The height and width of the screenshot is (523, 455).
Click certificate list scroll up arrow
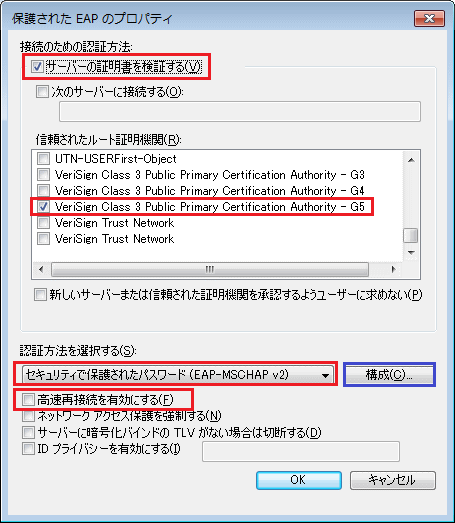411,160
